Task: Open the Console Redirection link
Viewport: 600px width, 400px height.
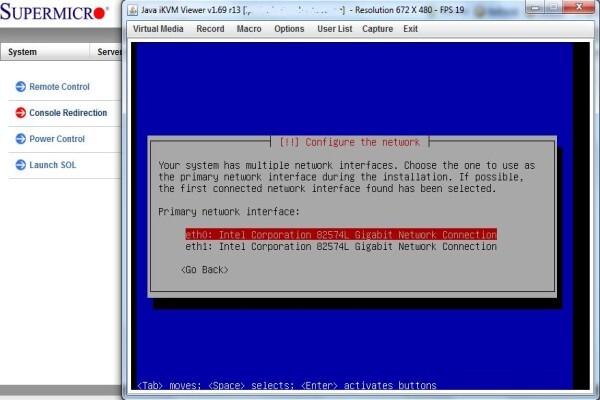Action: [68, 113]
